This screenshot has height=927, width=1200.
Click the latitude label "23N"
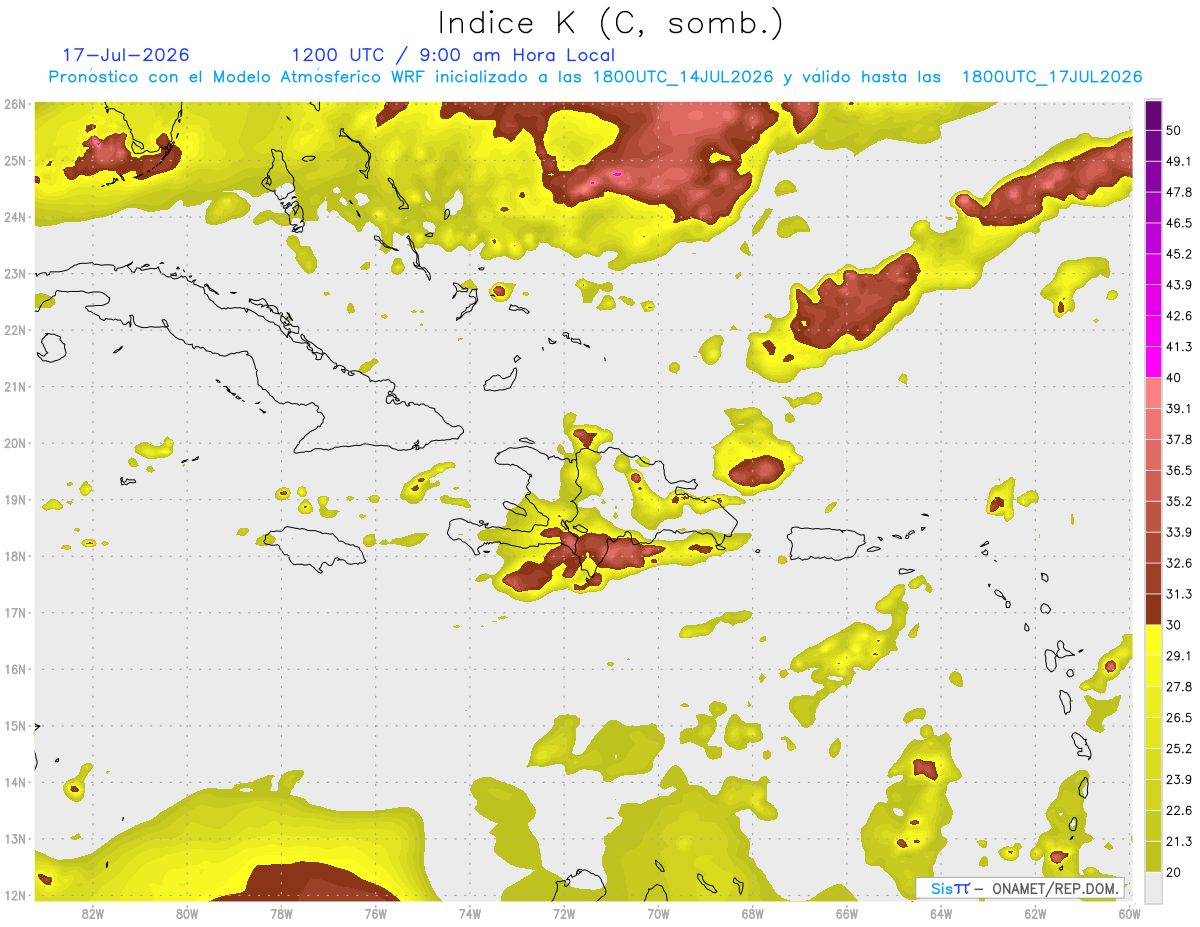tap(14, 274)
